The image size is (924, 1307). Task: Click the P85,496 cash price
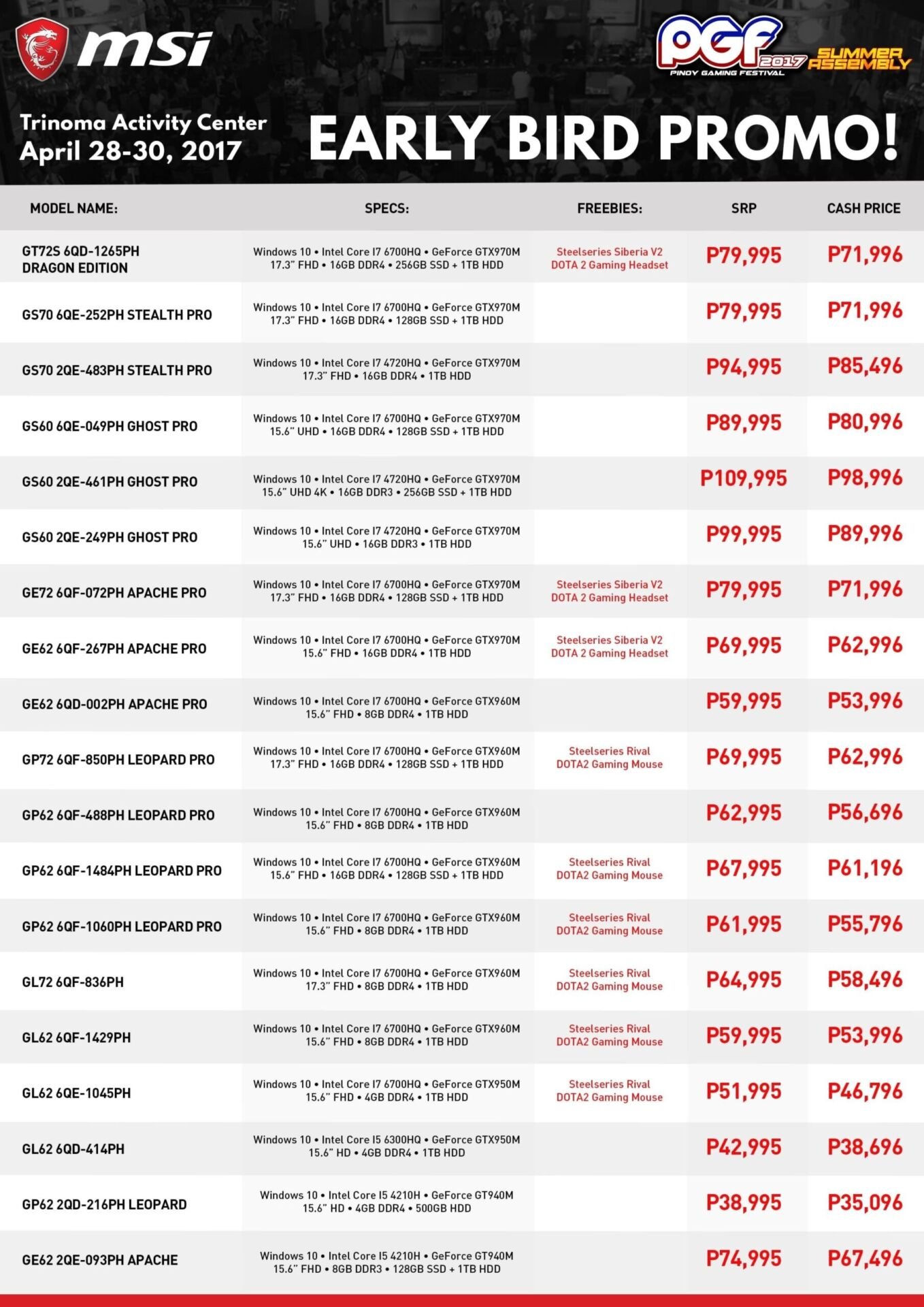pyautogui.click(x=865, y=367)
